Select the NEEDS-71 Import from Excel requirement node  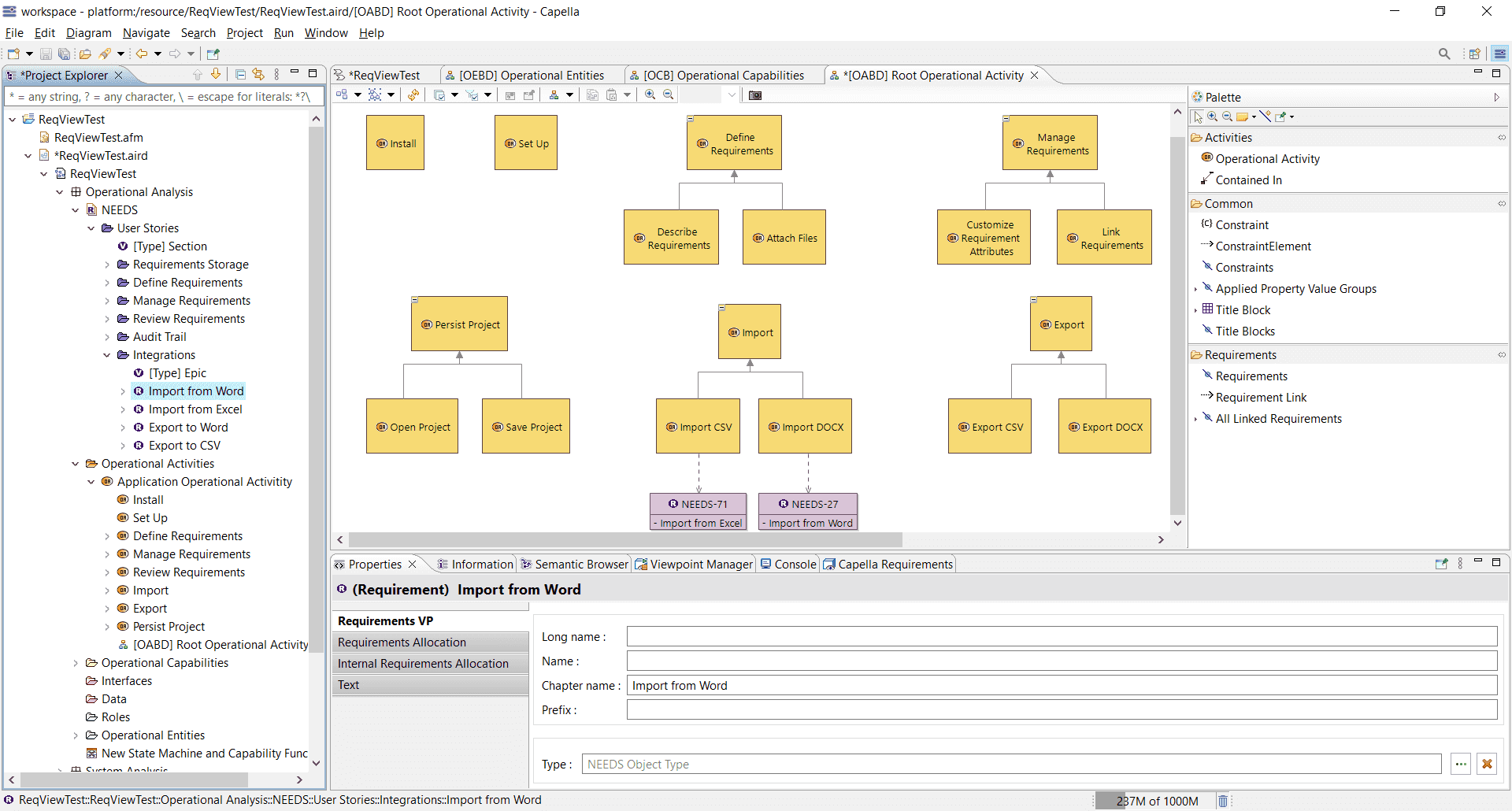[697, 512]
